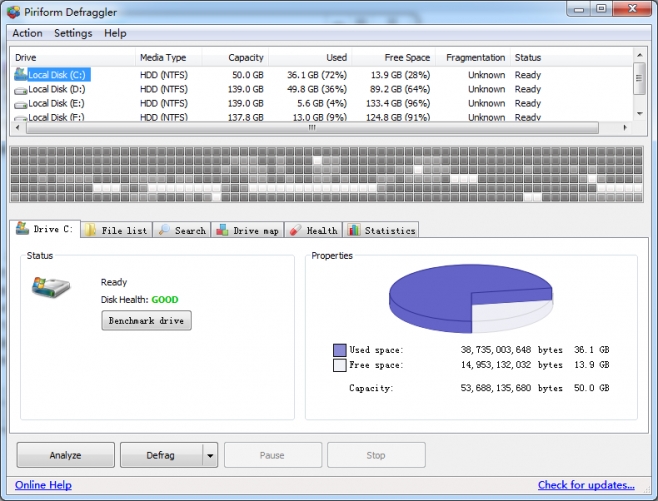Maximize the Defraggler window
The height and width of the screenshot is (501, 658).
(x=601, y=8)
